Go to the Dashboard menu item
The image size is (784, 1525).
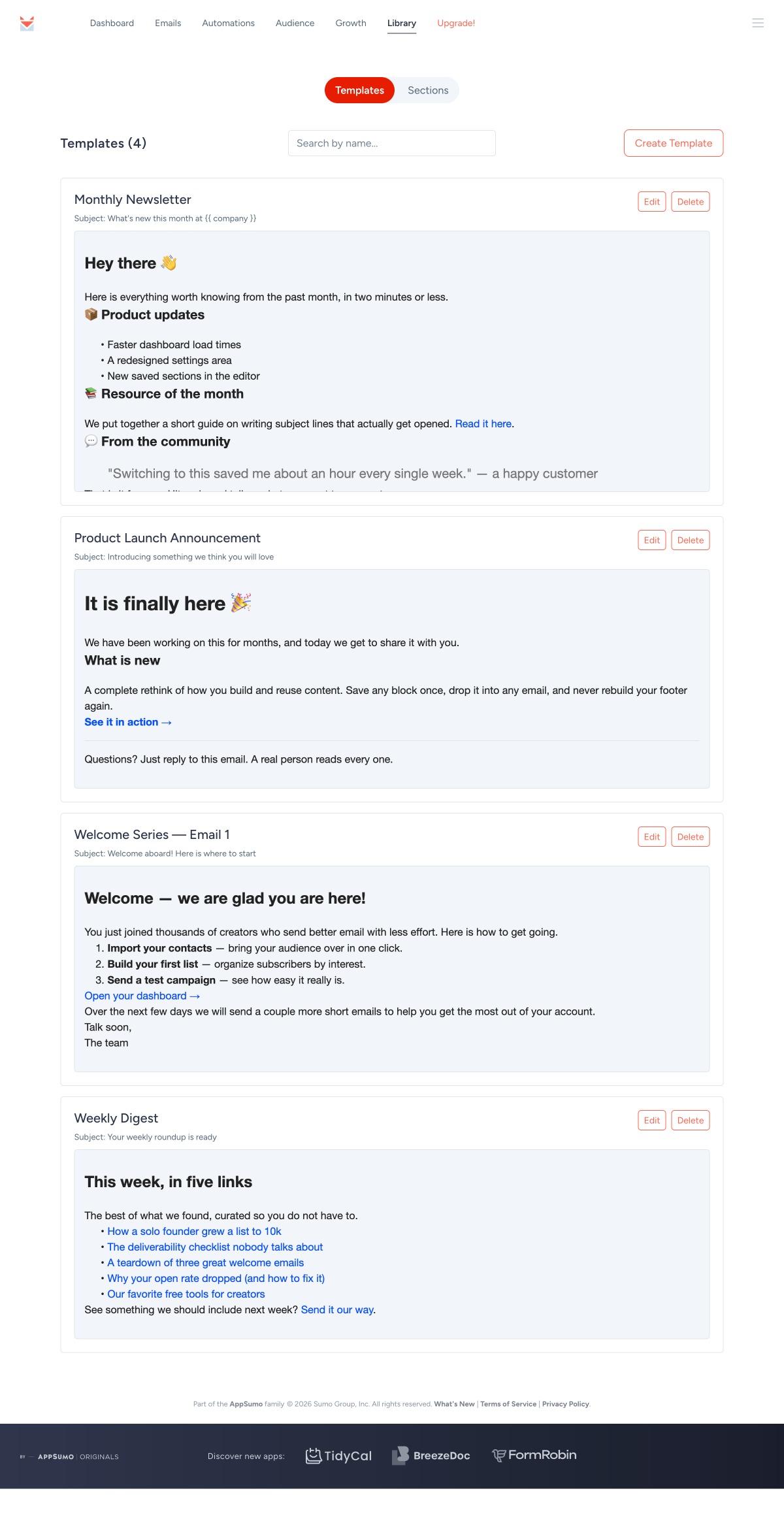click(x=112, y=23)
